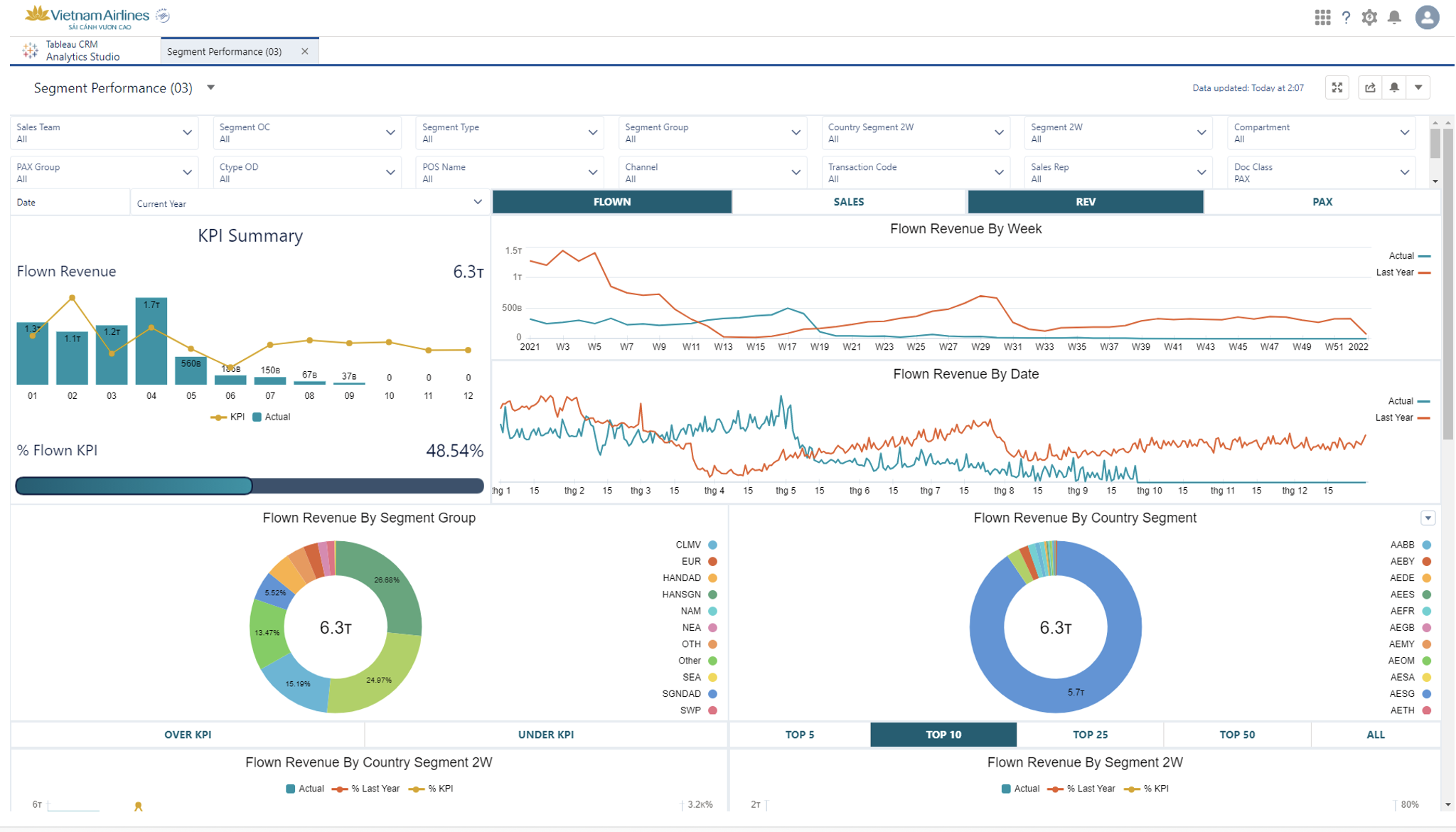The image size is (1456, 832).
Task: Select the TOP 50 toggle
Action: [1237, 735]
